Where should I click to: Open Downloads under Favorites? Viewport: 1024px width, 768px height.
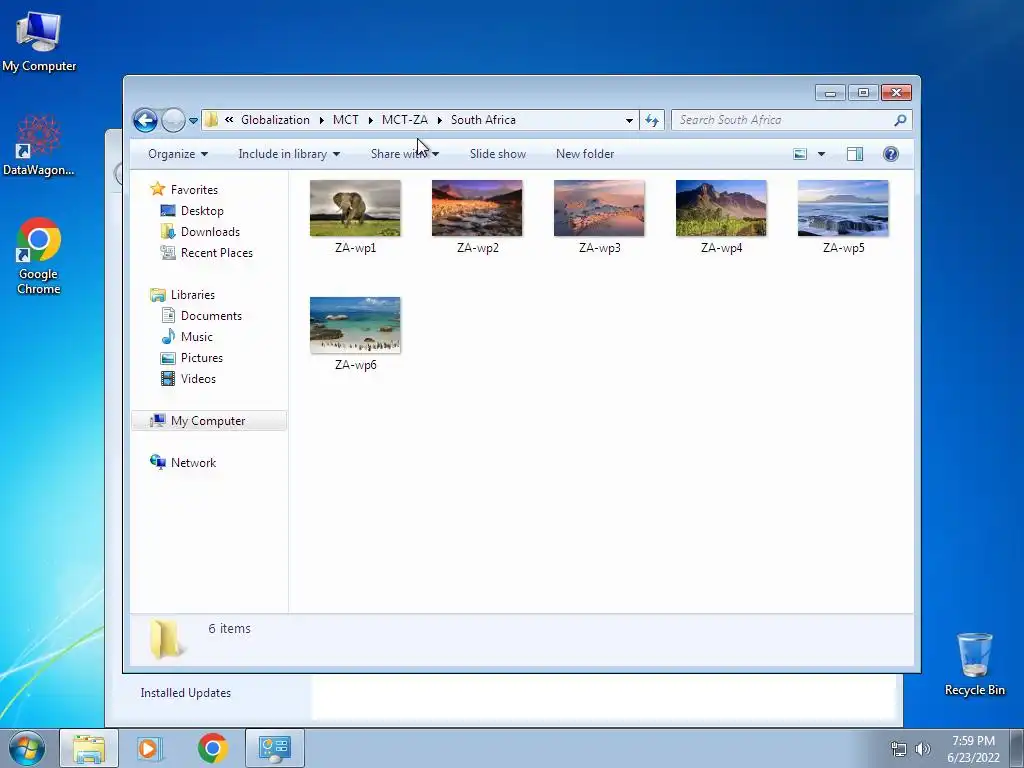(210, 232)
